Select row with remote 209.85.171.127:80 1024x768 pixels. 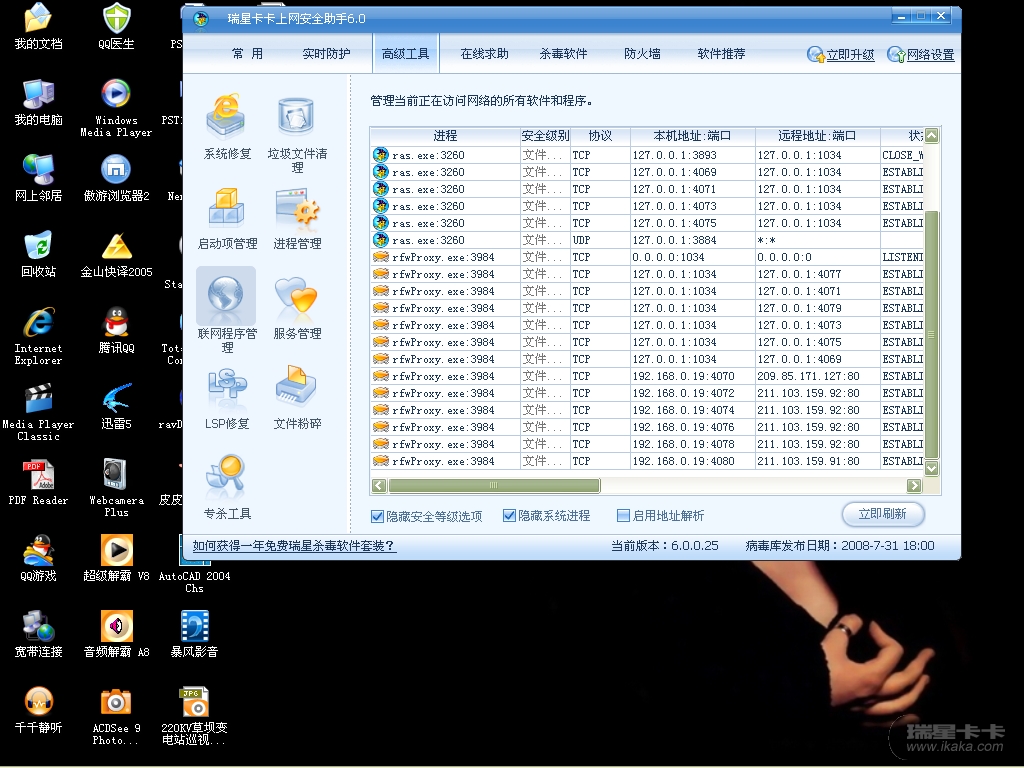click(x=647, y=376)
